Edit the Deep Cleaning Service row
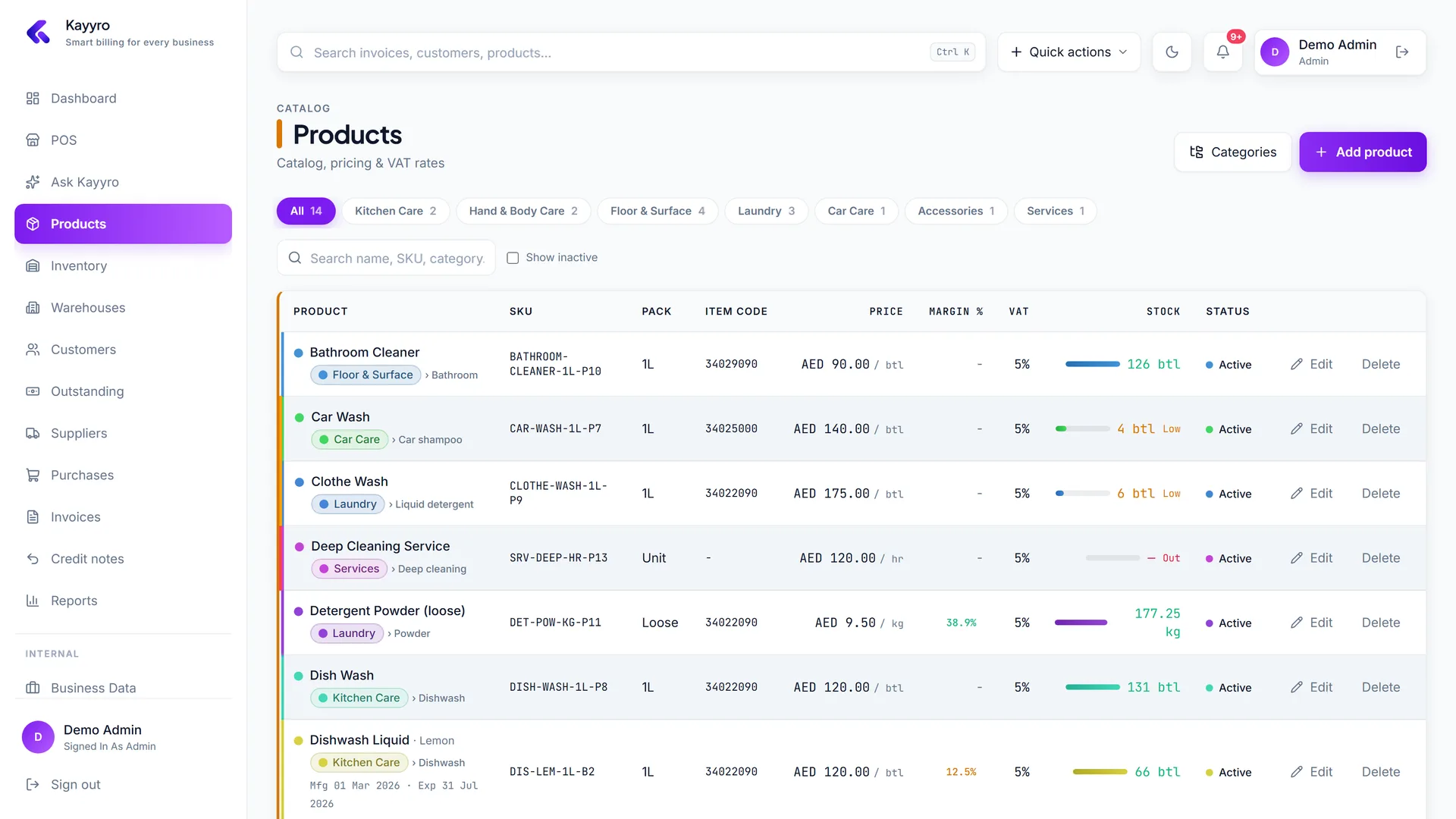This screenshot has width=1456, height=819. [1311, 558]
